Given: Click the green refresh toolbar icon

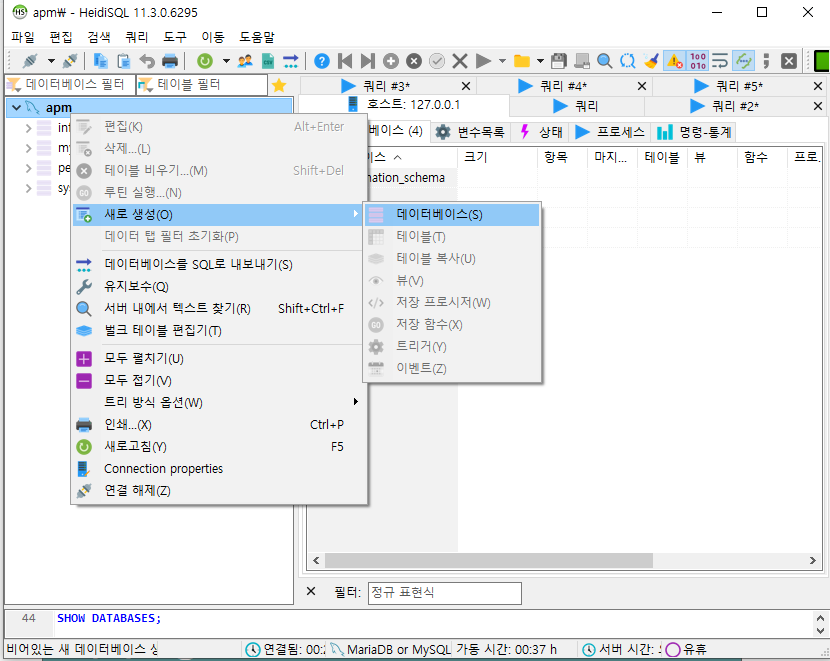Looking at the screenshot, I should (x=205, y=61).
